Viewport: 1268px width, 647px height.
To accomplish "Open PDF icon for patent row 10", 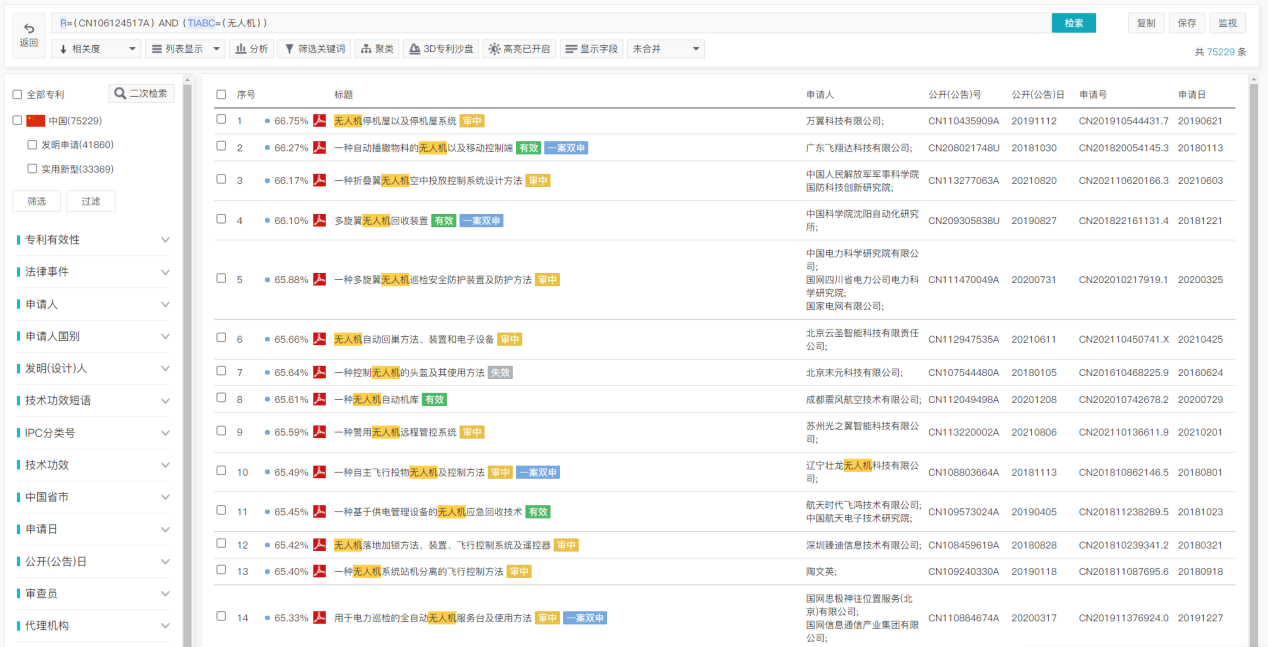I will pos(320,472).
